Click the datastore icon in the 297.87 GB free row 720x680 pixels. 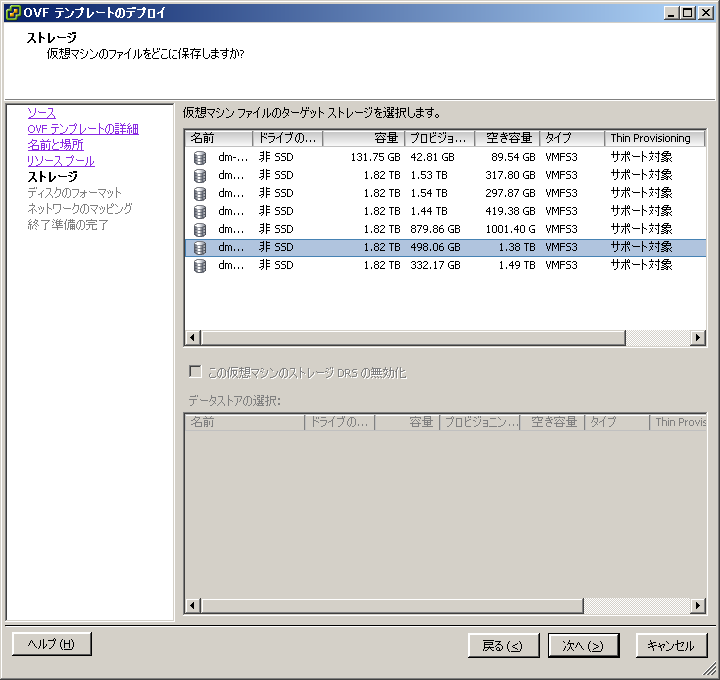point(200,193)
